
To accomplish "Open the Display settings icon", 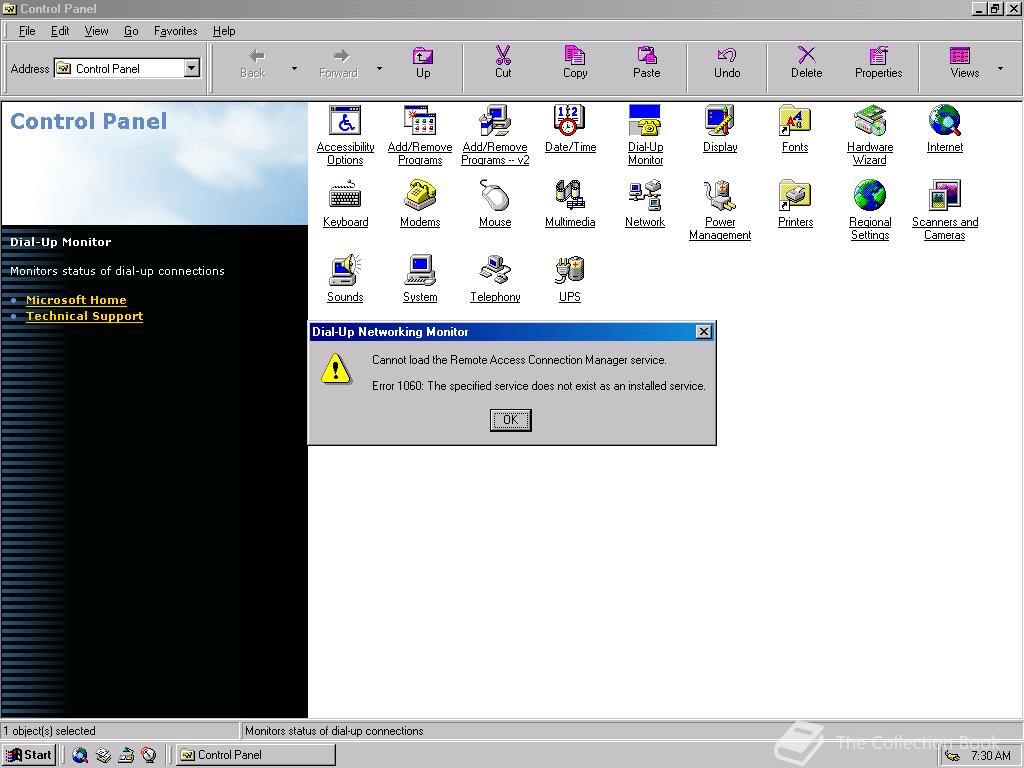I will tap(720, 129).
